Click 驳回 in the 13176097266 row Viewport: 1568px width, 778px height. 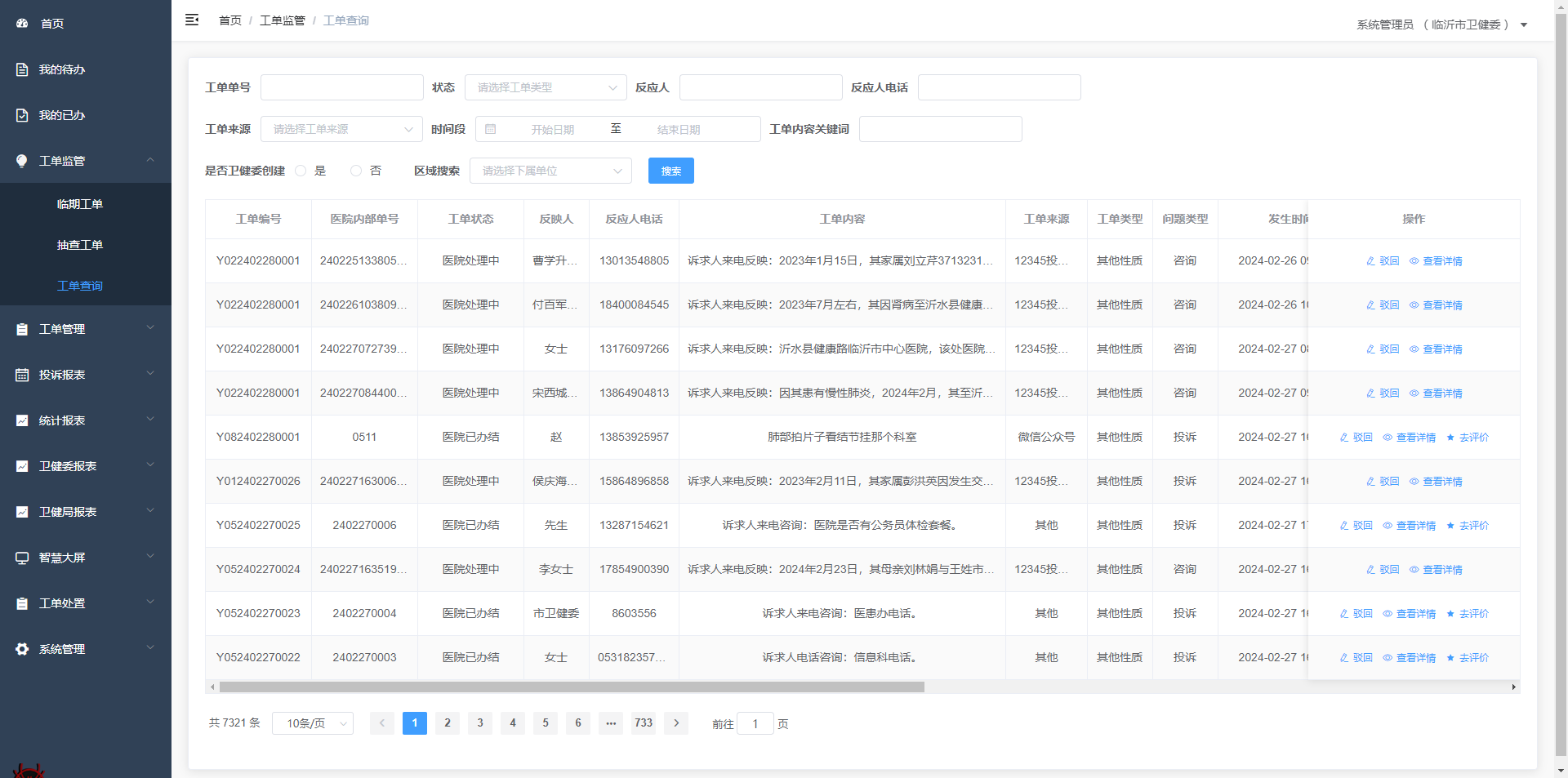(1383, 349)
